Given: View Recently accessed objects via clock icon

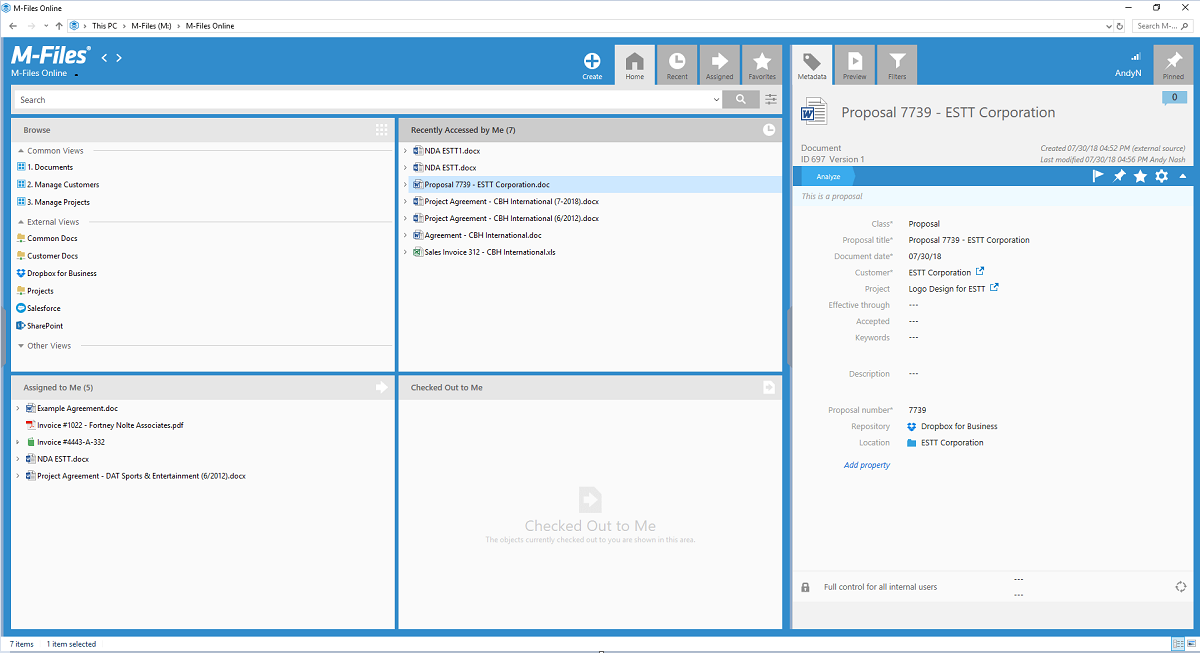Looking at the screenshot, I should pyautogui.click(x=677, y=63).
